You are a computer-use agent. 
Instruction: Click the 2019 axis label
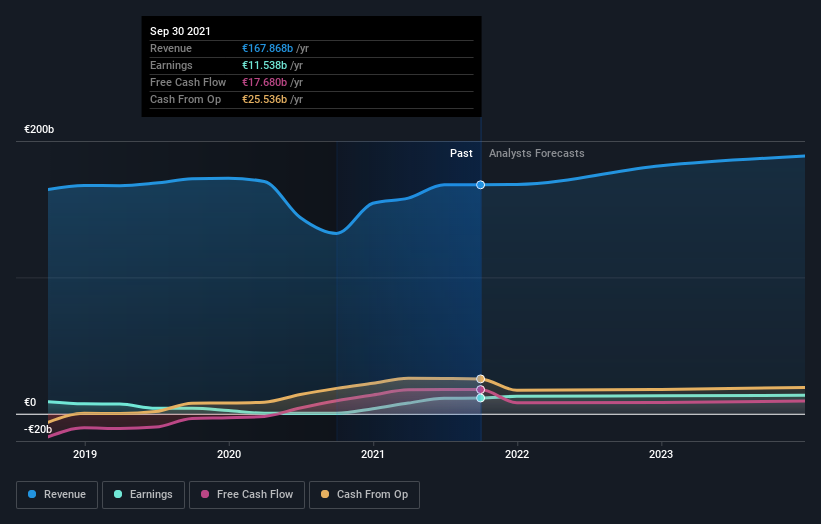pos(85,454)
